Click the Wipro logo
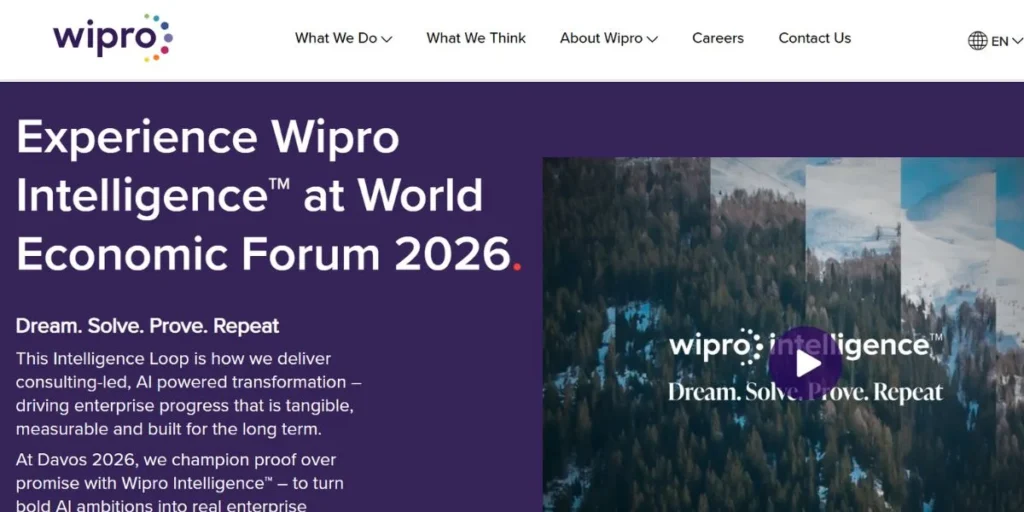The height and width of the screenshot is (512, 1024). pos(113,37)
